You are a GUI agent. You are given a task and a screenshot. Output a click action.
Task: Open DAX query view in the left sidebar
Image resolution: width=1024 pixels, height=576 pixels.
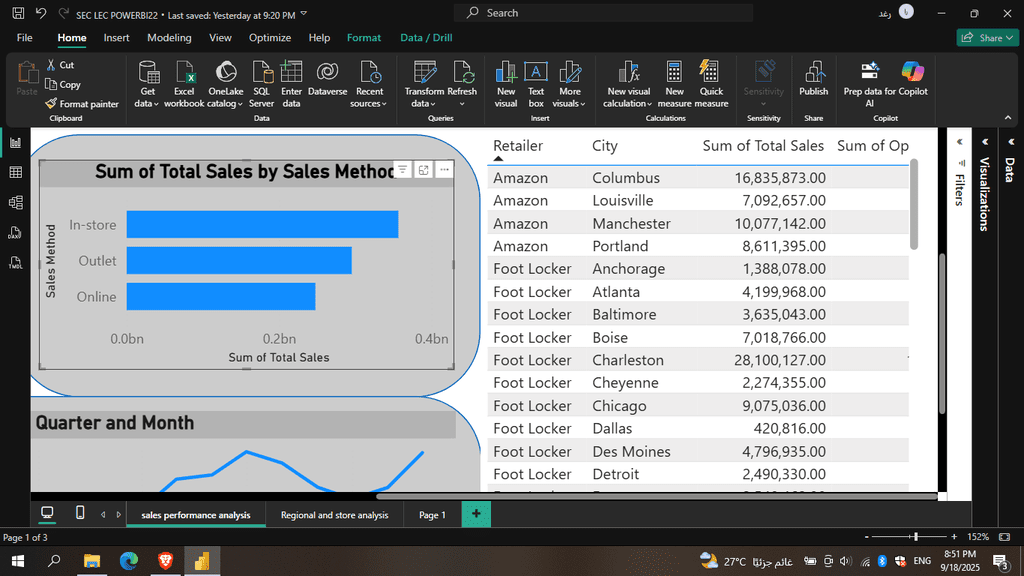click(x=15, y=233)
